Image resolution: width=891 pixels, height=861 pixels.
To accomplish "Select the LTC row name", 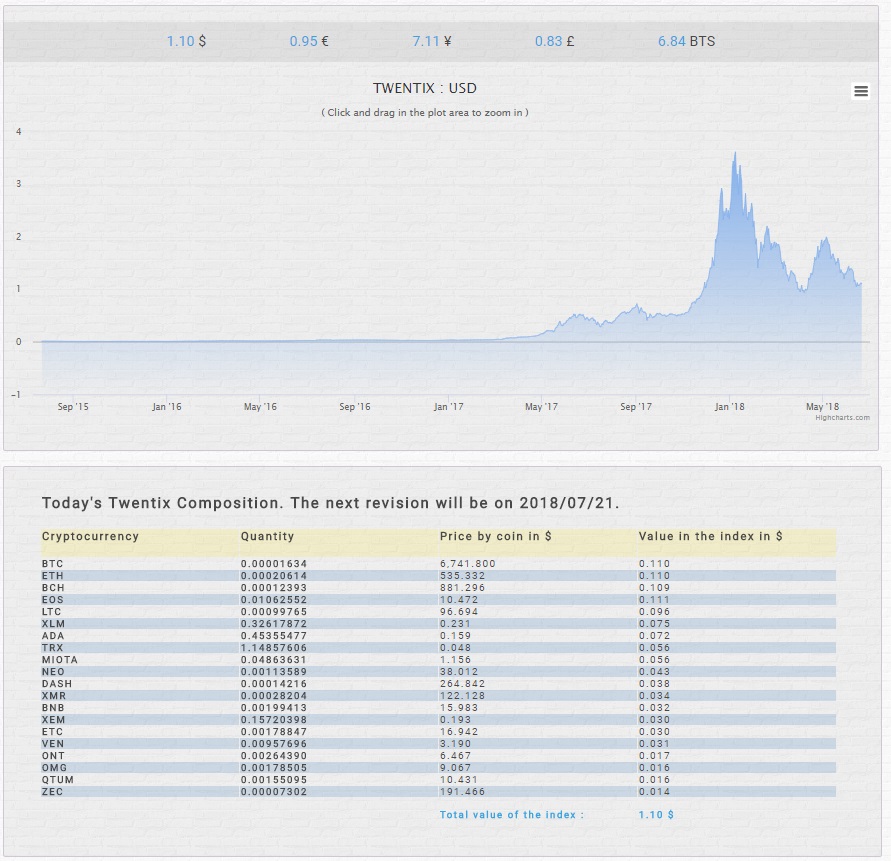I will coord(51,612).
